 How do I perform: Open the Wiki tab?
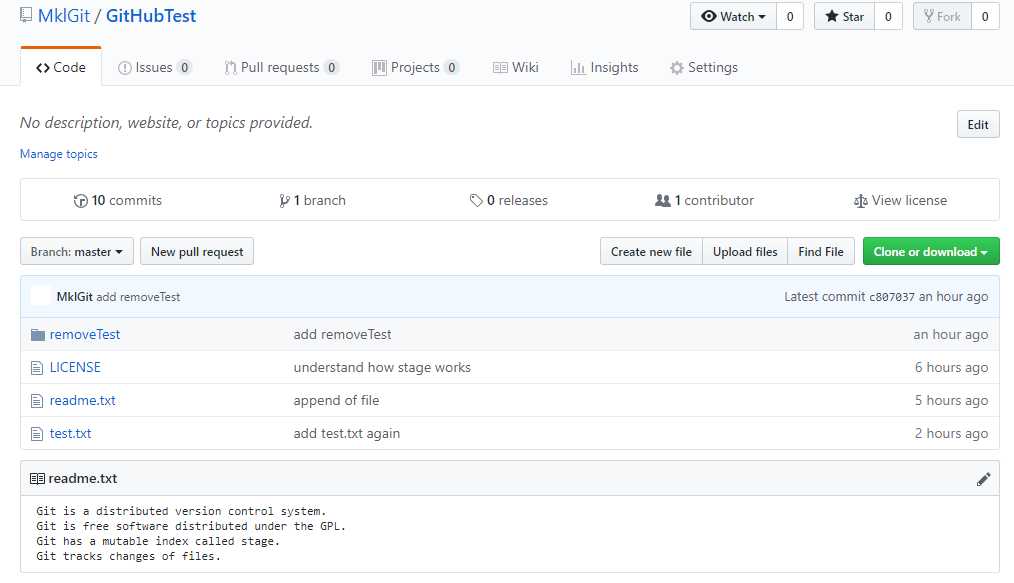click(x=515, y=68)
